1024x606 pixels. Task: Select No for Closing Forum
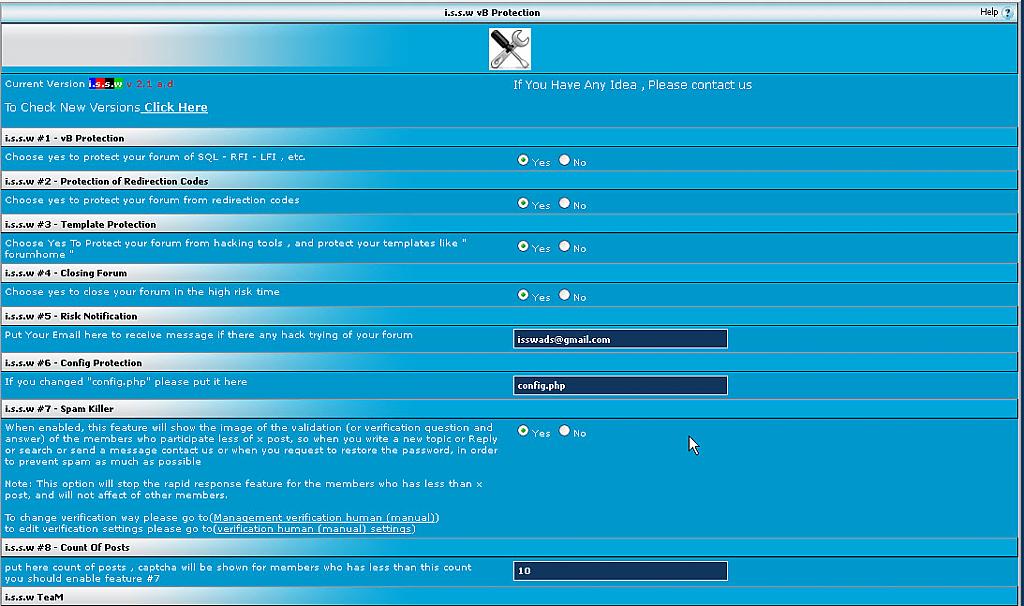tap(565, 295)
